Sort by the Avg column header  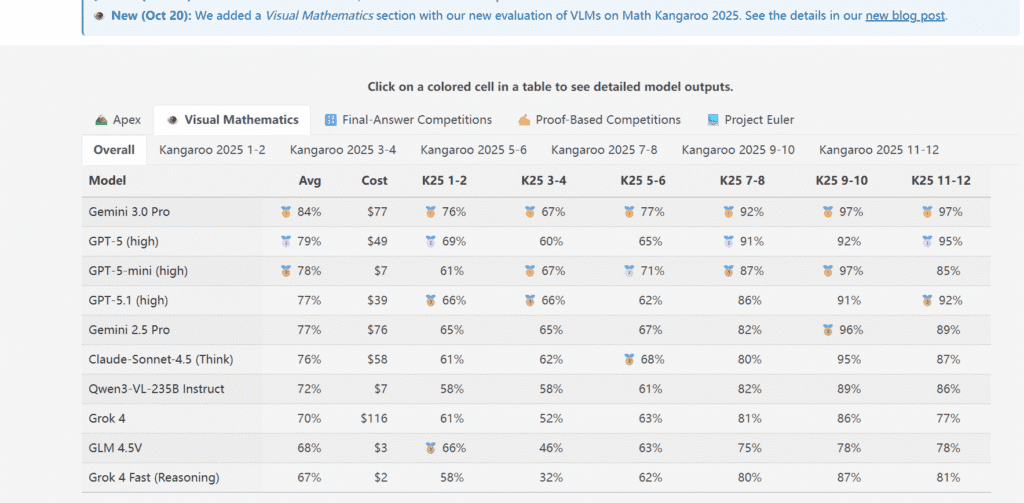pos(310,181)
